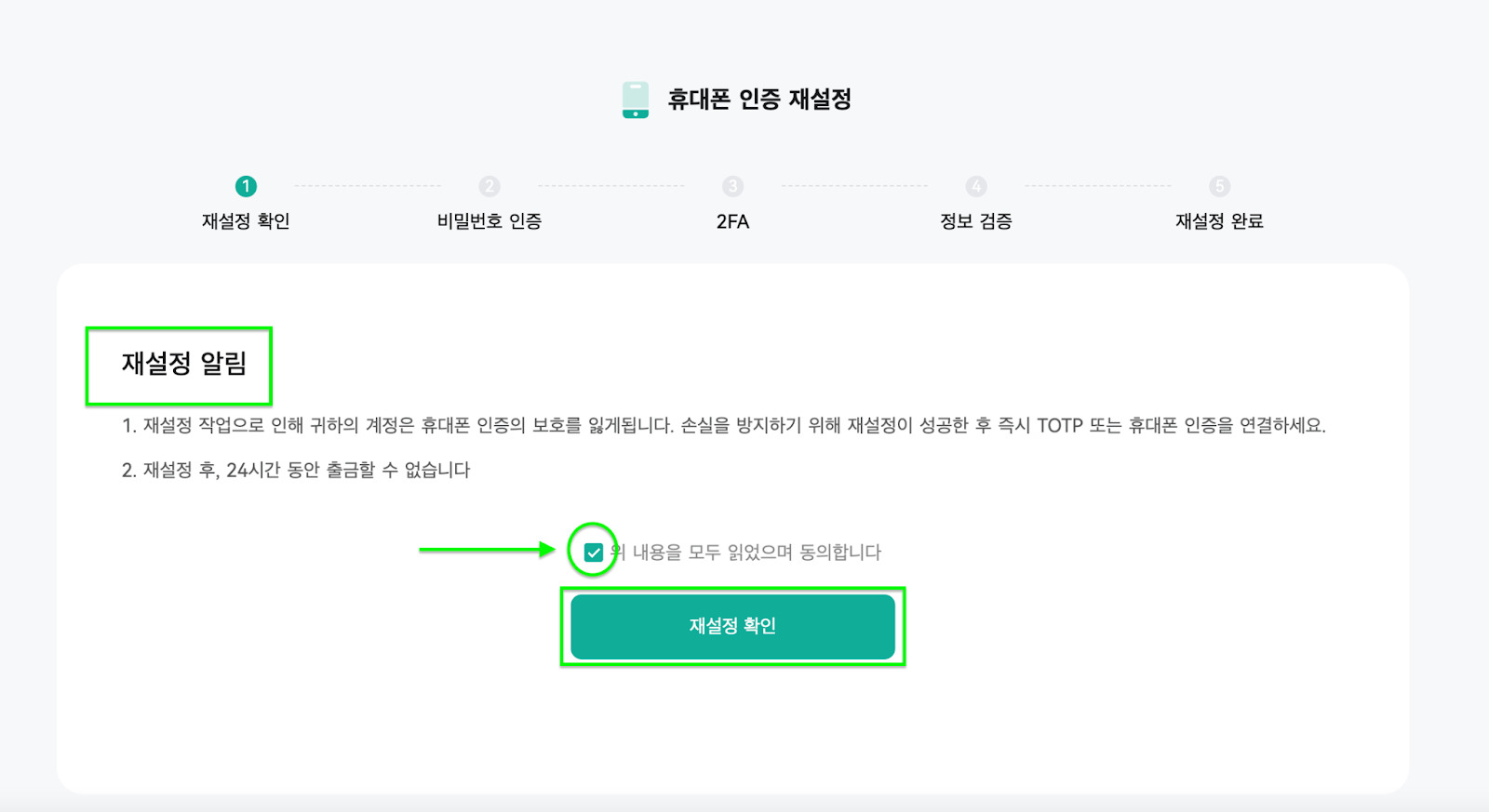Click the dotted progress line between steps 1 and 2
Viewport: 1489px width, 812px height.
pos(368,186)
